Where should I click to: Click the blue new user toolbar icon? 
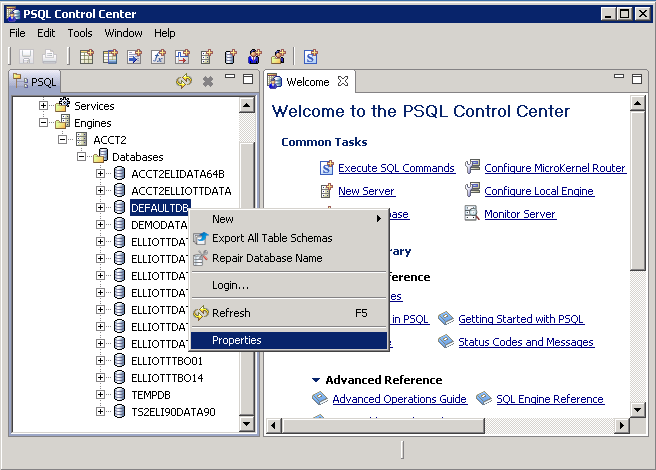[x=255, y=57]
